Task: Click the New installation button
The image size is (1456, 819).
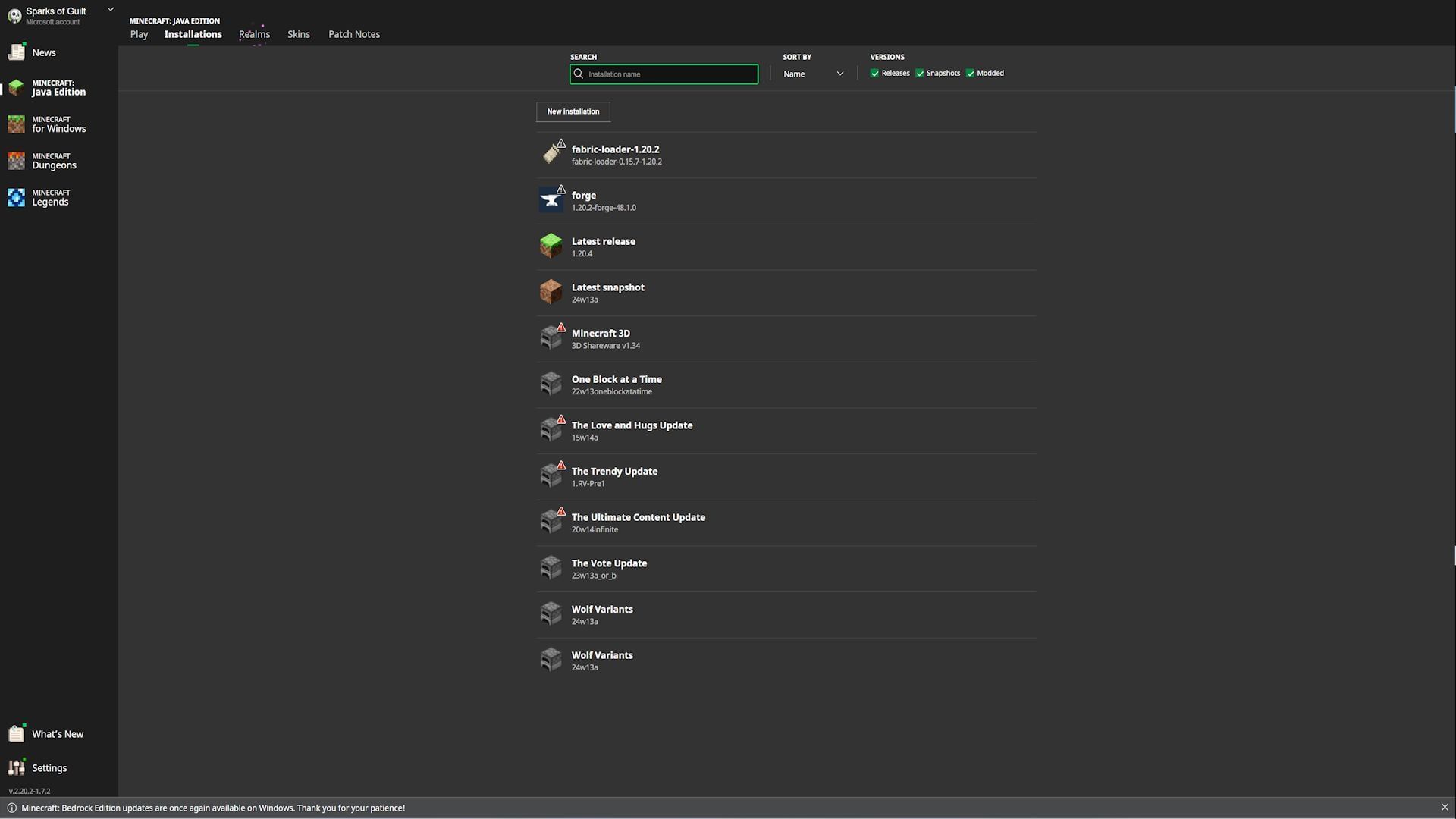Action: pyautogui.click(x=573, y=111)
